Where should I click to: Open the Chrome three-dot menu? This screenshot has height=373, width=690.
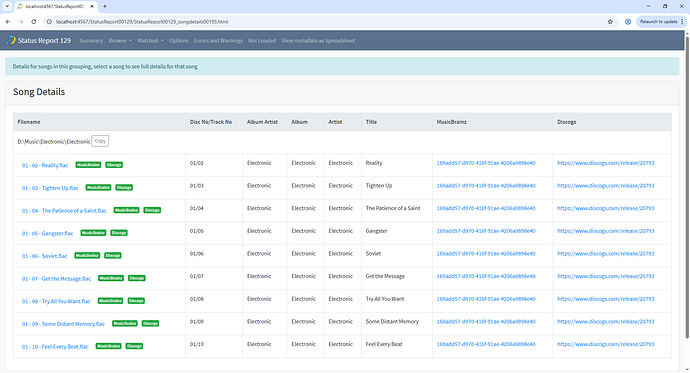682,22
